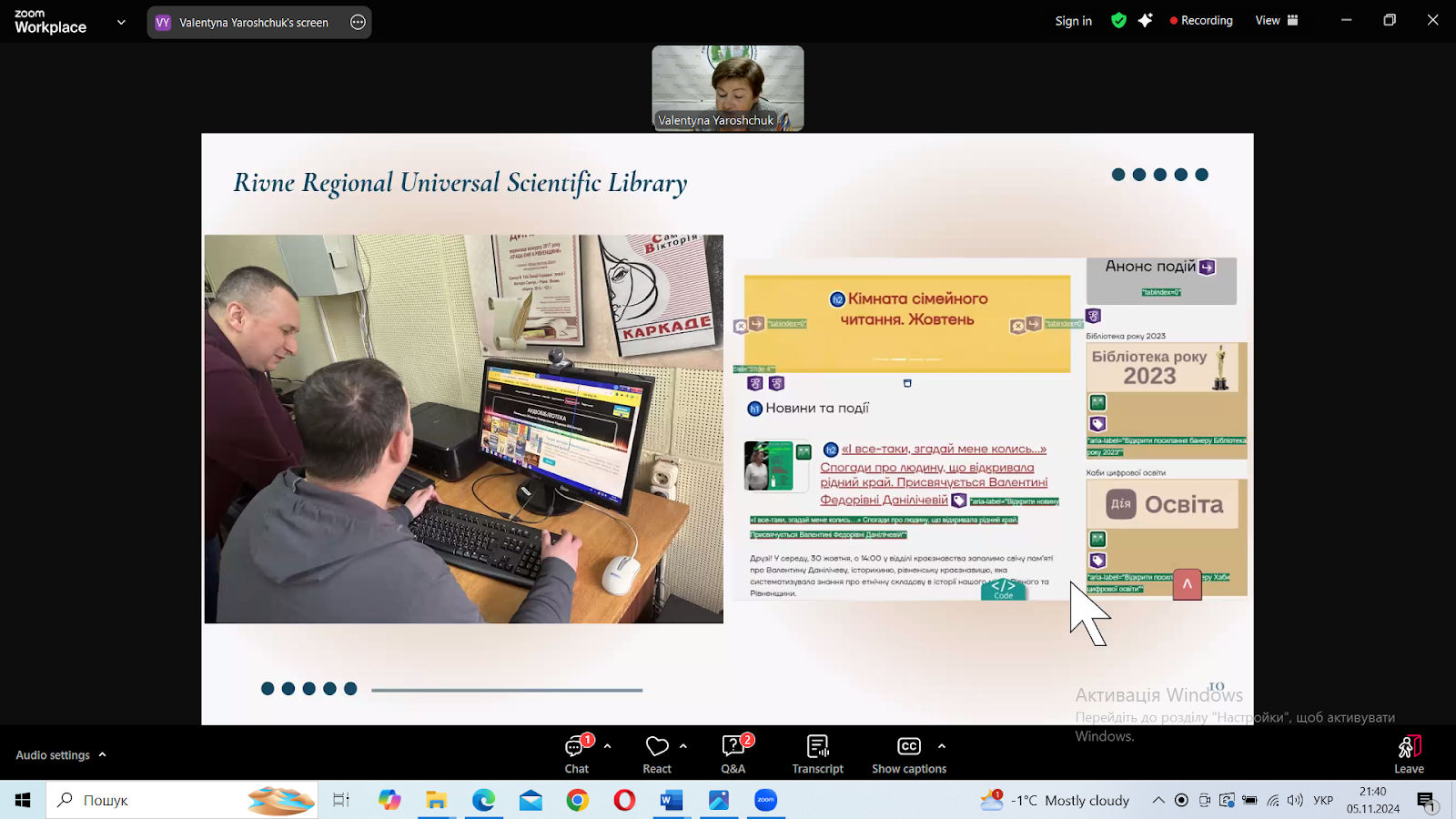Open the Windows Start menu
Screen dimensions: 1456x819
pos(23,800)
